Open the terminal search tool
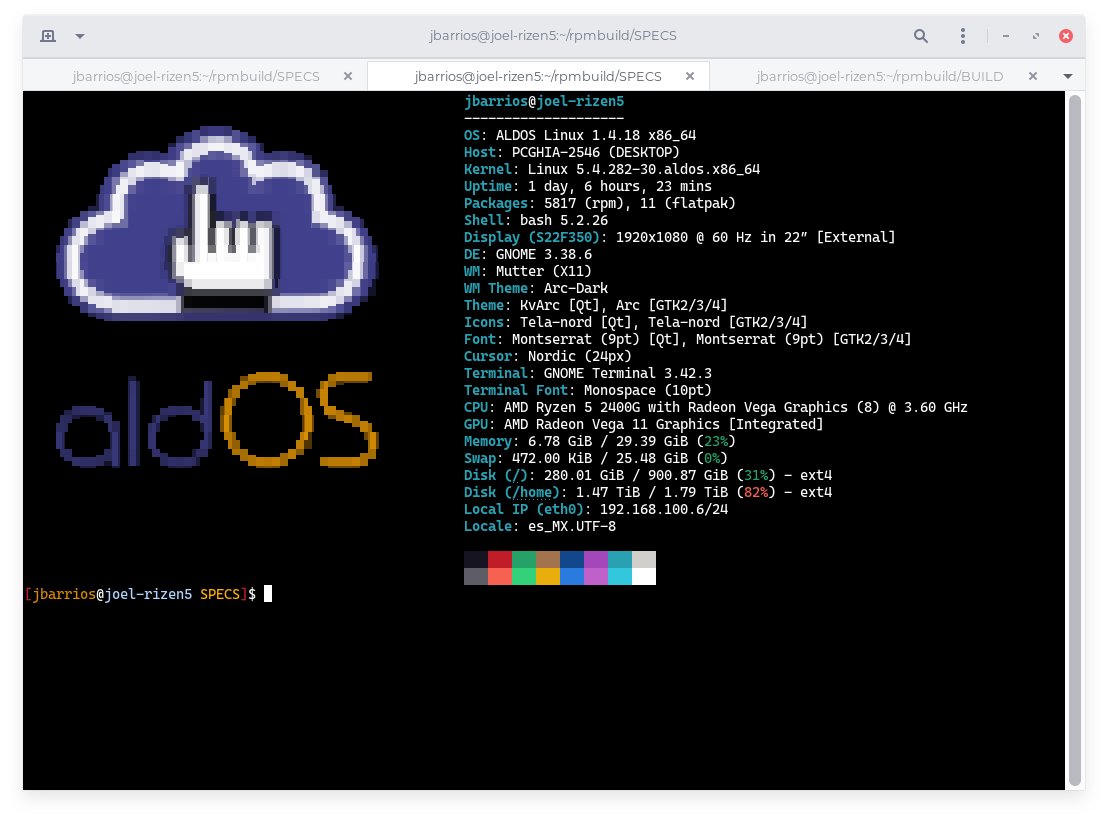 pyautogui.click(x=920, y=36)
